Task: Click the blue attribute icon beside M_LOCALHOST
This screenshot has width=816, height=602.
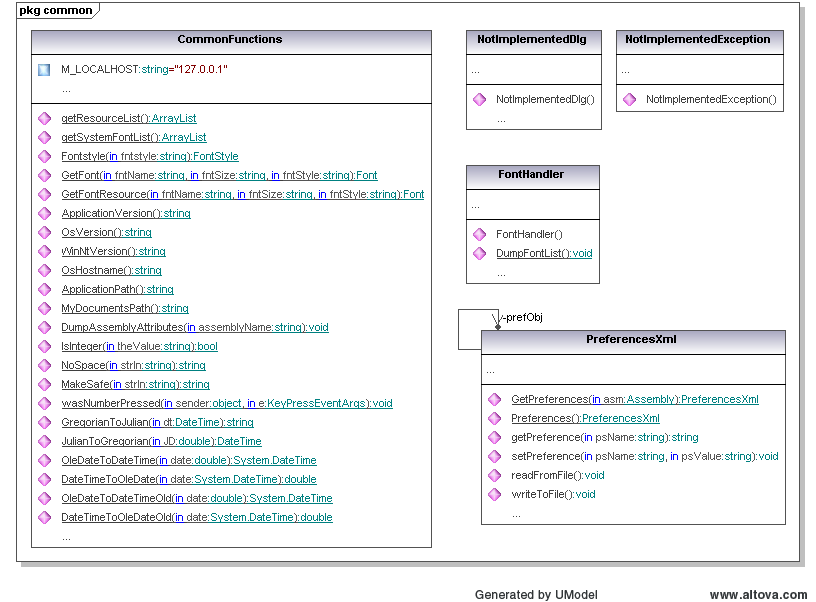Action: point(44,70)
